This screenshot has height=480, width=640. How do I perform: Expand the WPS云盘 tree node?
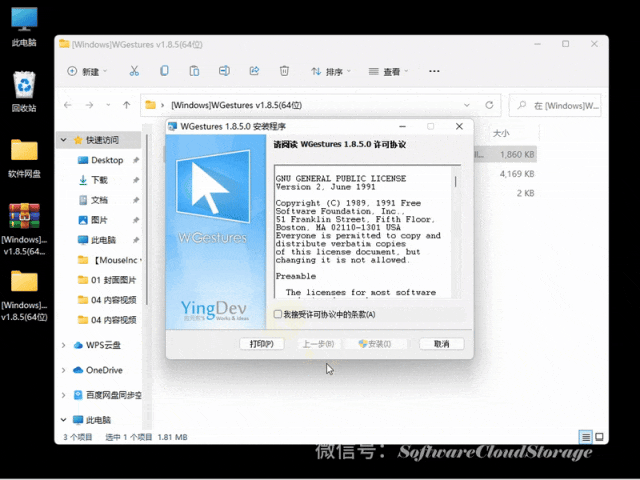(x=64, y=345)
